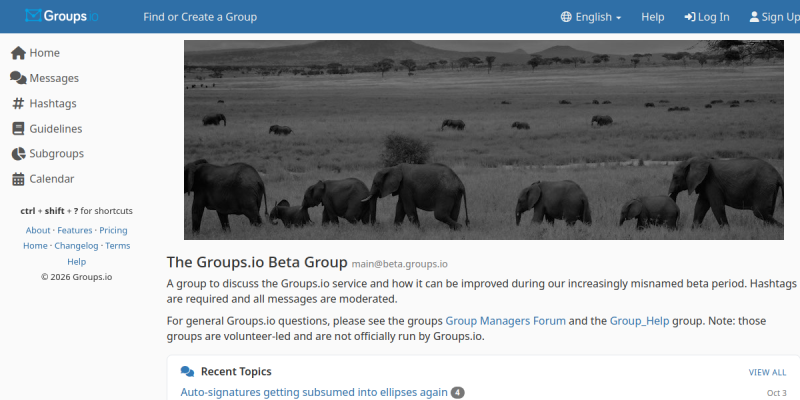Open the Pricing footer link
The width and height of the screenshot is (800, 400).
pos(113,230)
